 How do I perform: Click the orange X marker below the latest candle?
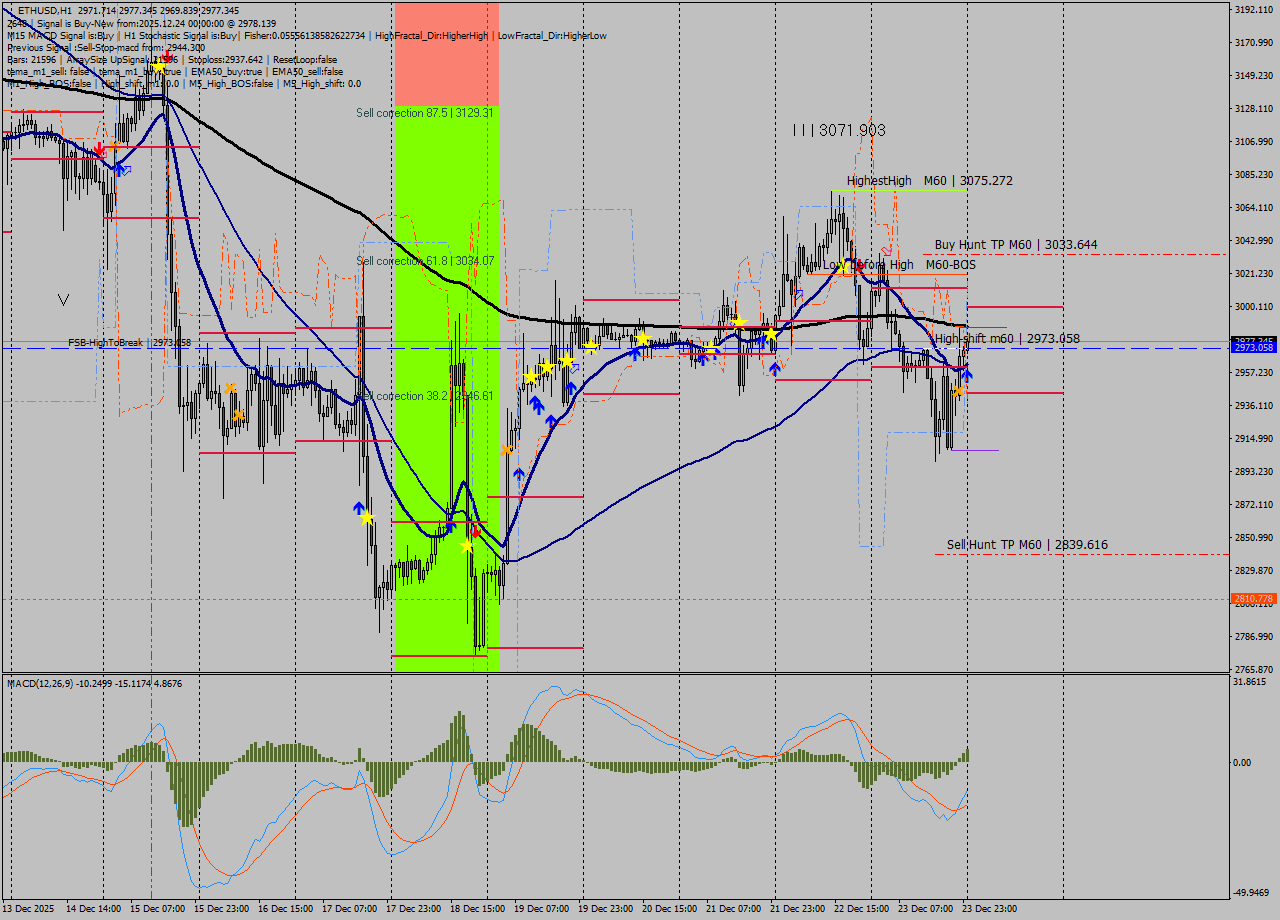point(958,391)
